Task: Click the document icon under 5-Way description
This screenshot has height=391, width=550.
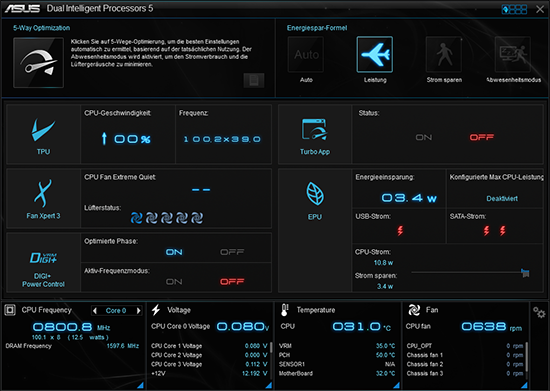Action: point(254,81)
